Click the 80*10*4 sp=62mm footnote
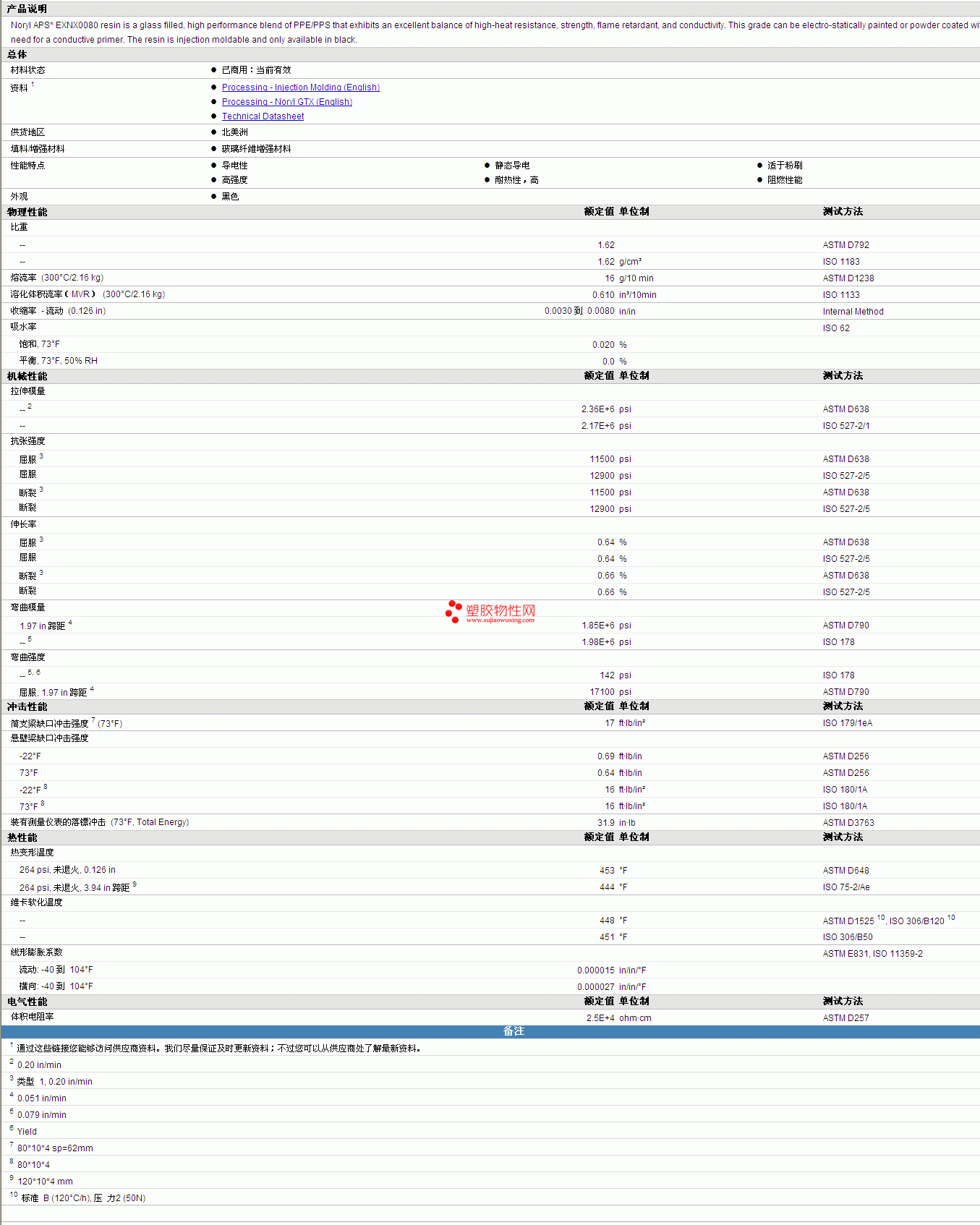Image resolution: width=980 pixels, height=1225 pixels. click(55, 1148)
